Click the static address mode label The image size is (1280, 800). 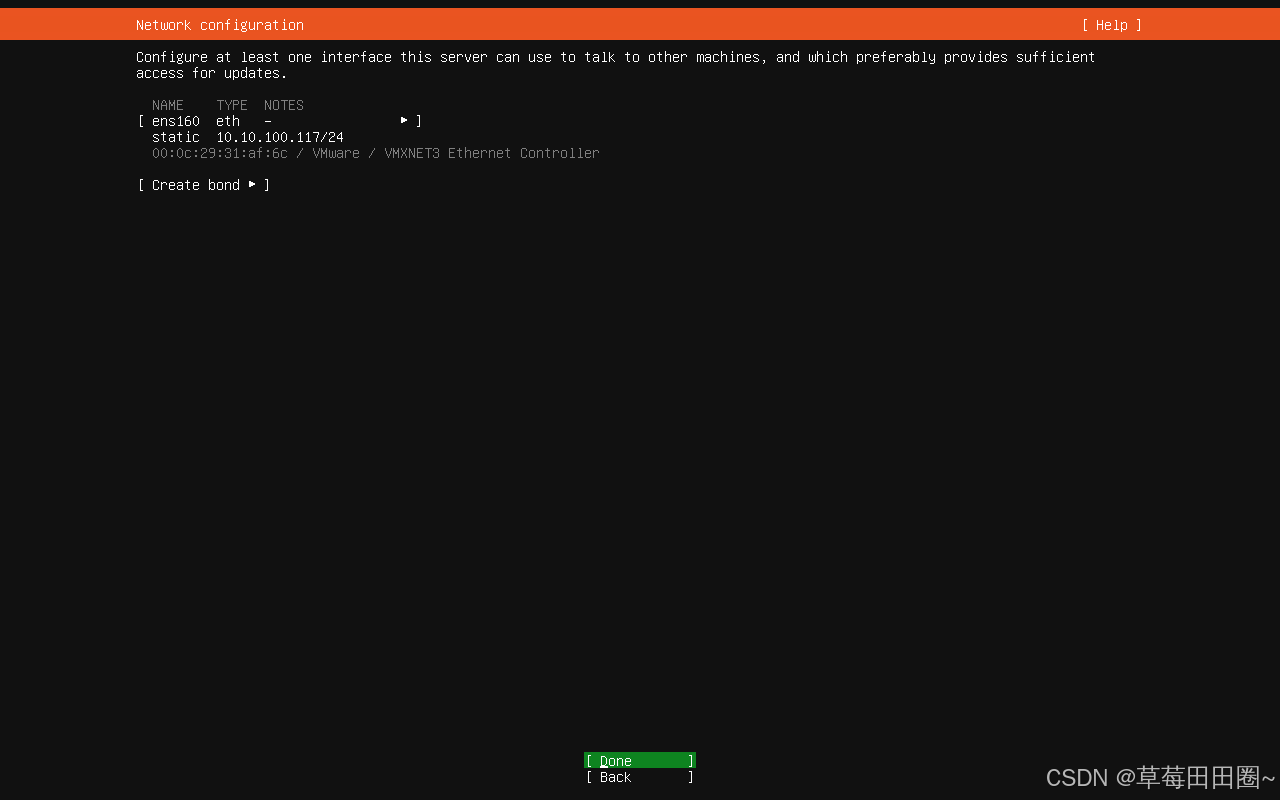point(175,137)
